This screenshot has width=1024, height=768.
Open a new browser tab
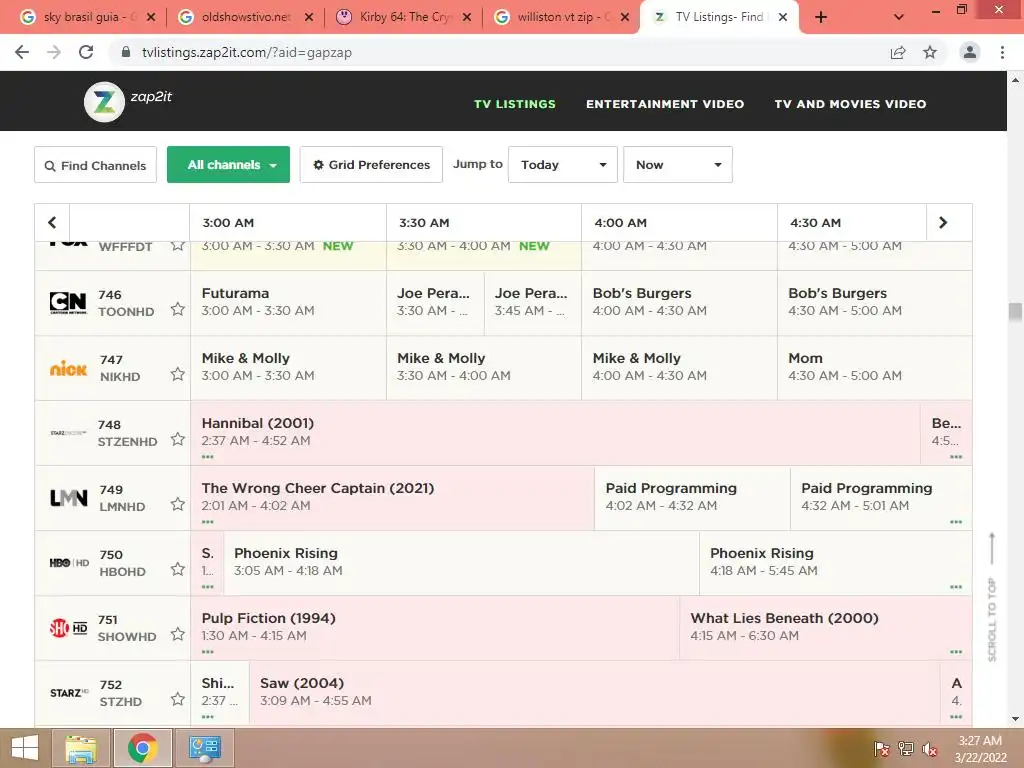(x=821, y=17)
